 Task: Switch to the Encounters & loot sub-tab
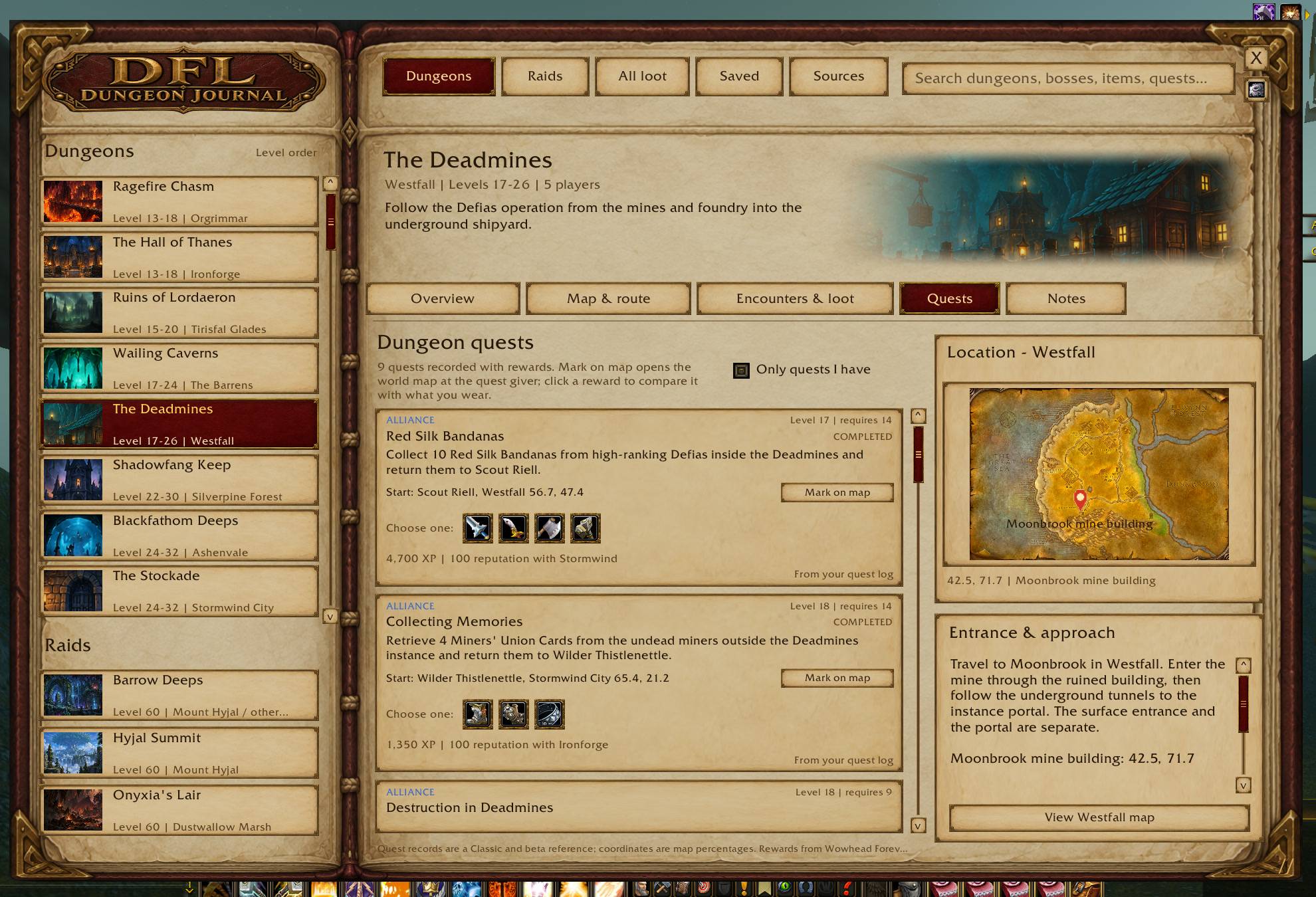(795, 298)
